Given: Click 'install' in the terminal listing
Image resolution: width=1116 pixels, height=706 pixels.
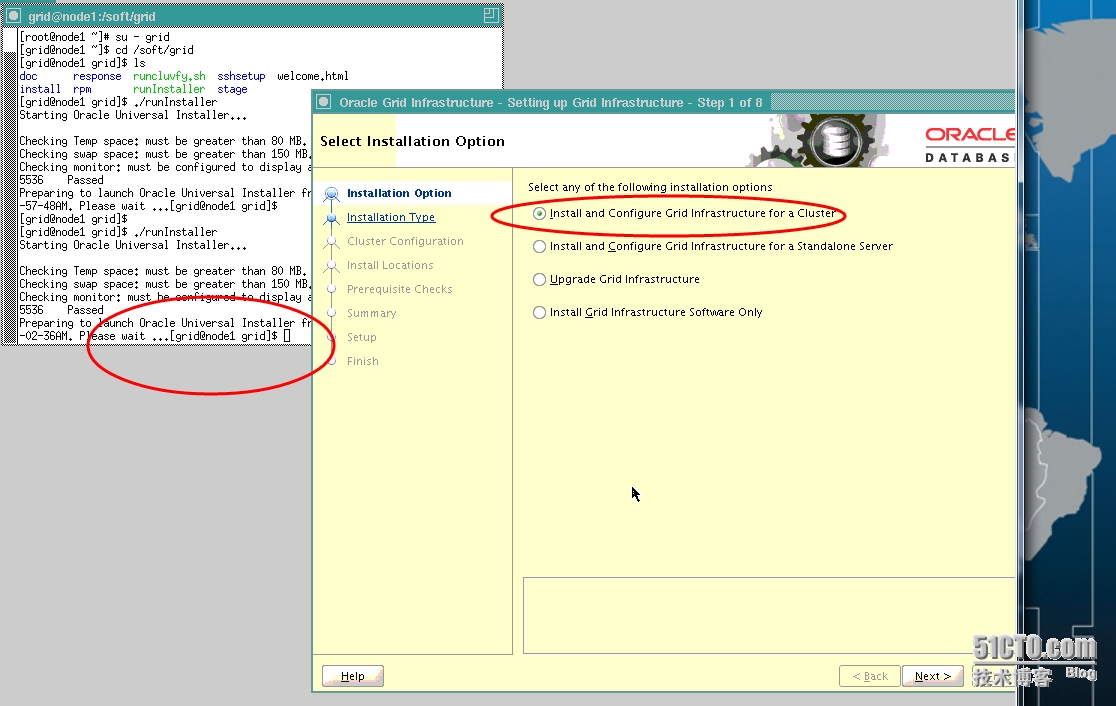Looking at the screenshot, I should point(40,89).
